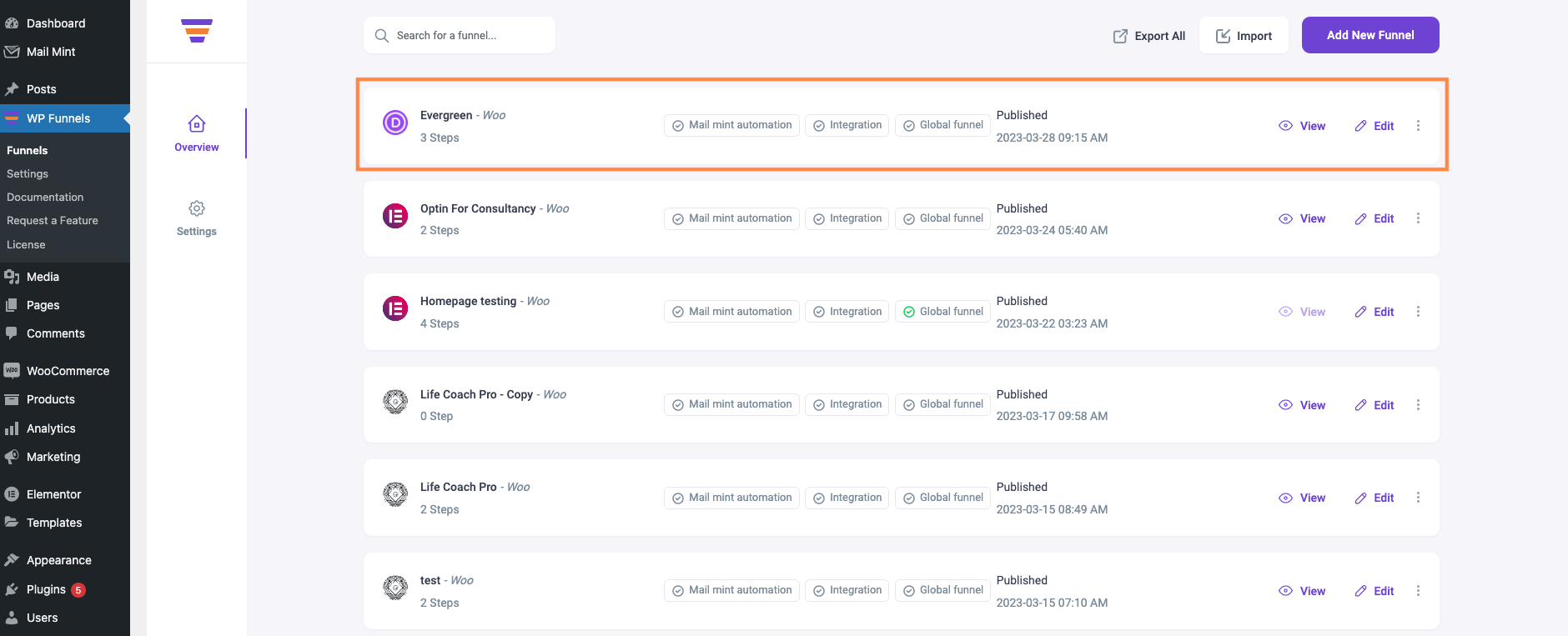Screen dimensions: 1568x636
Task: Toggle Integration for Life Coach Pro - Copy
Action: pos(847,404)
